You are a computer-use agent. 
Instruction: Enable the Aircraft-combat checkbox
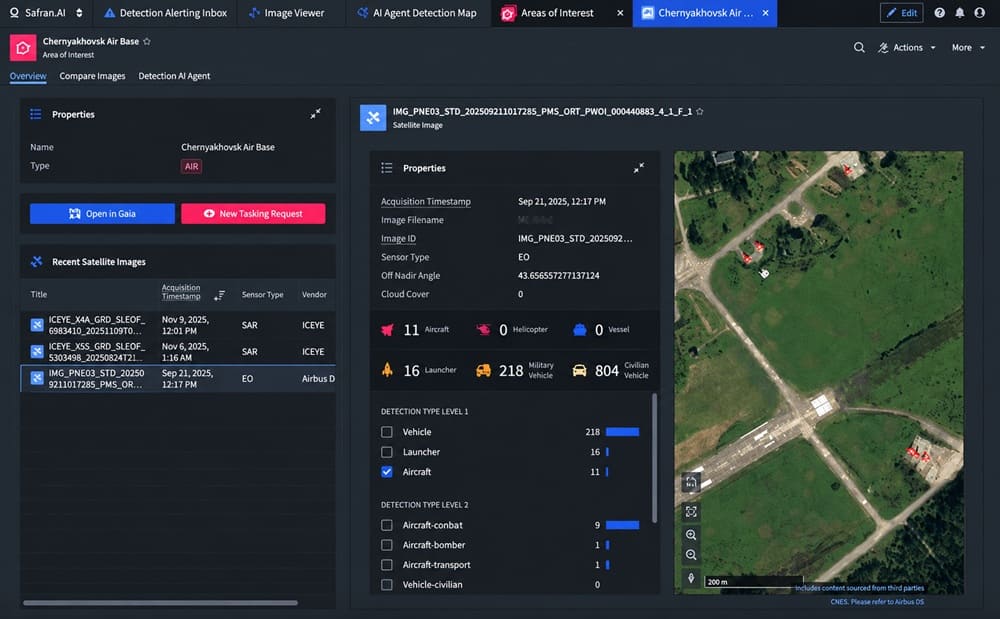386,525
